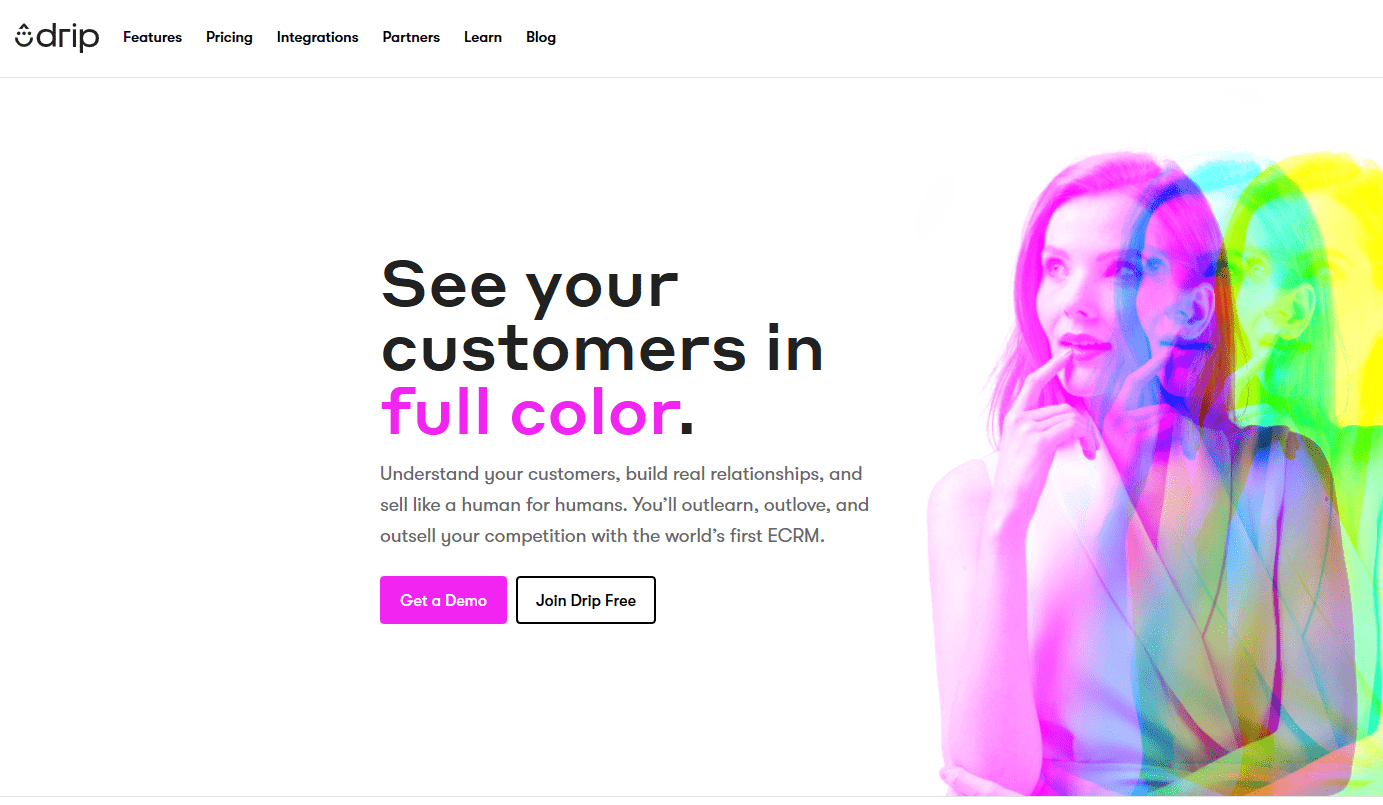Open the Features menu item

(x=152, y=37)
